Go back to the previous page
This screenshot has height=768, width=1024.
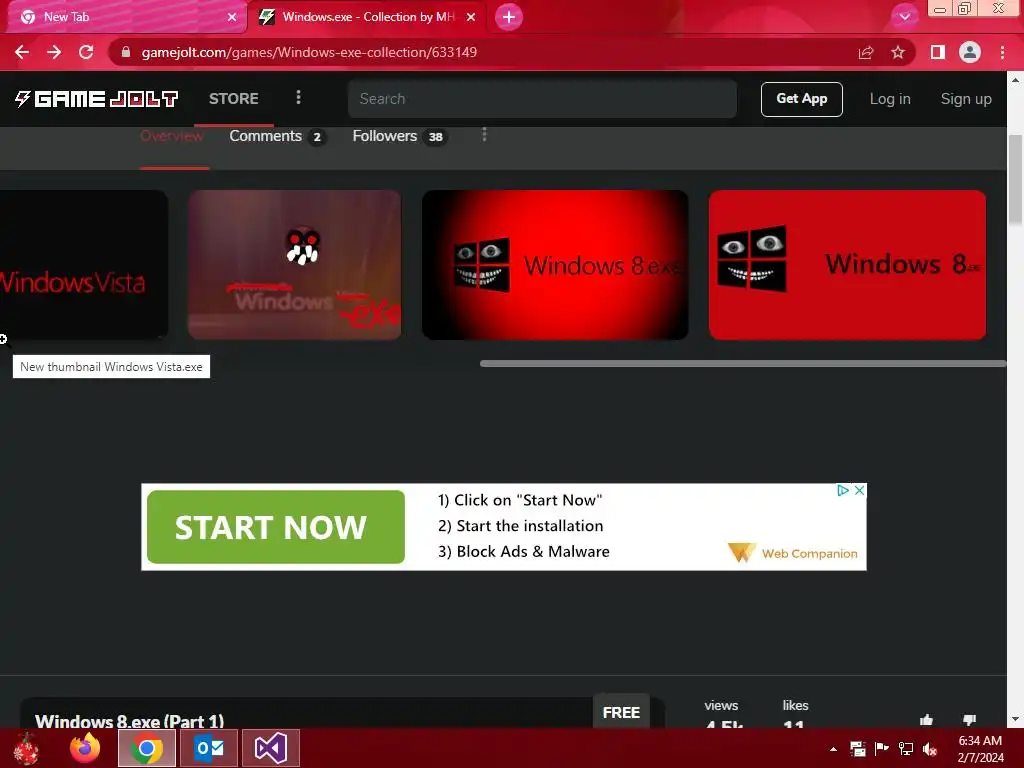pos(22,52)
